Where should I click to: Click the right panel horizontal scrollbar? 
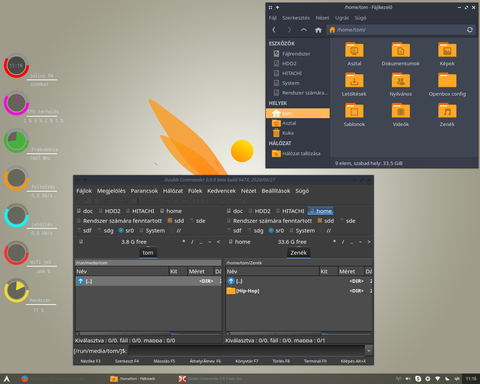point(299,333)
